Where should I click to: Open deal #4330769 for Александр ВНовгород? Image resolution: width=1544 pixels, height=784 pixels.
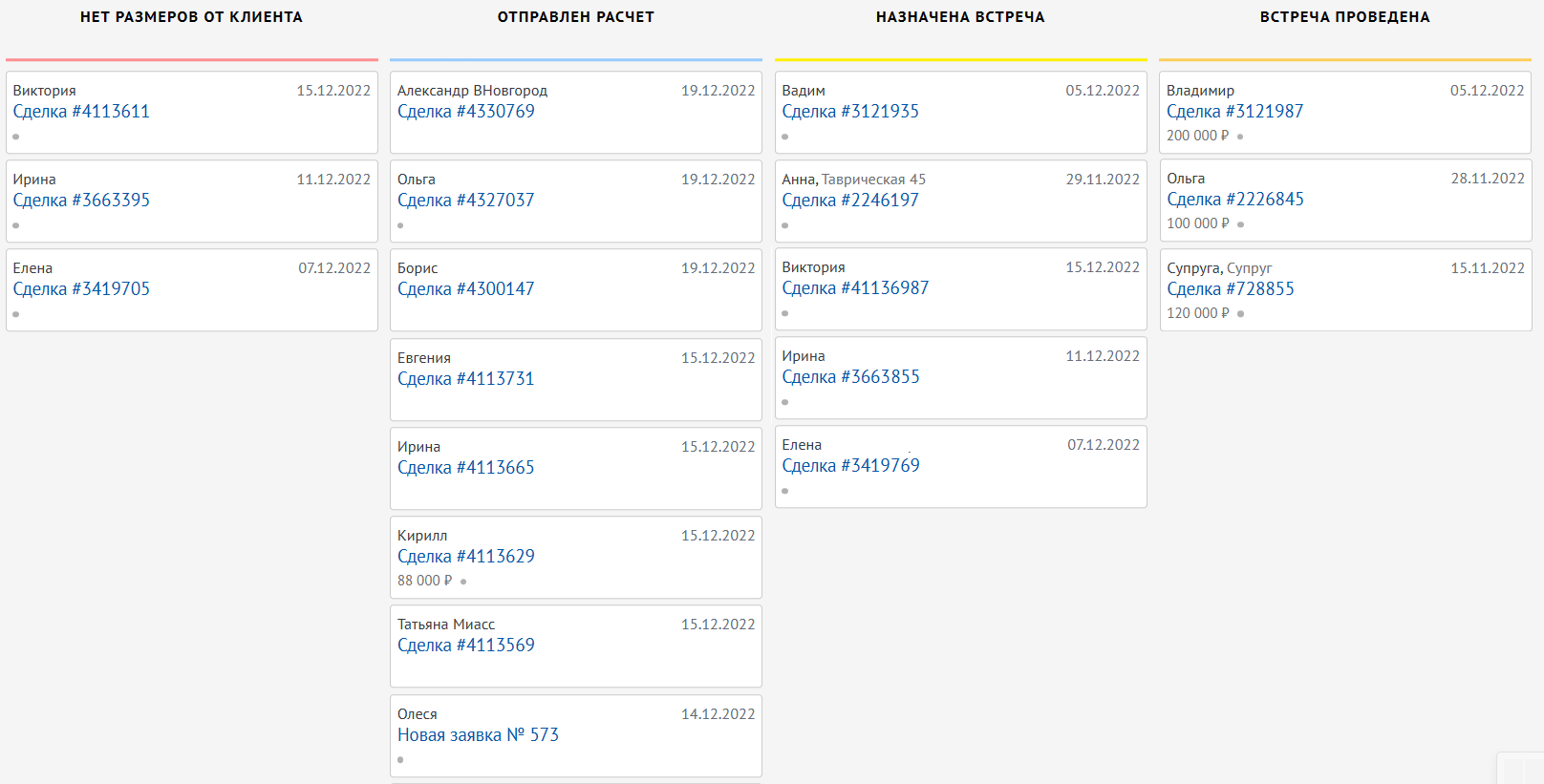(x=465, y=112)
